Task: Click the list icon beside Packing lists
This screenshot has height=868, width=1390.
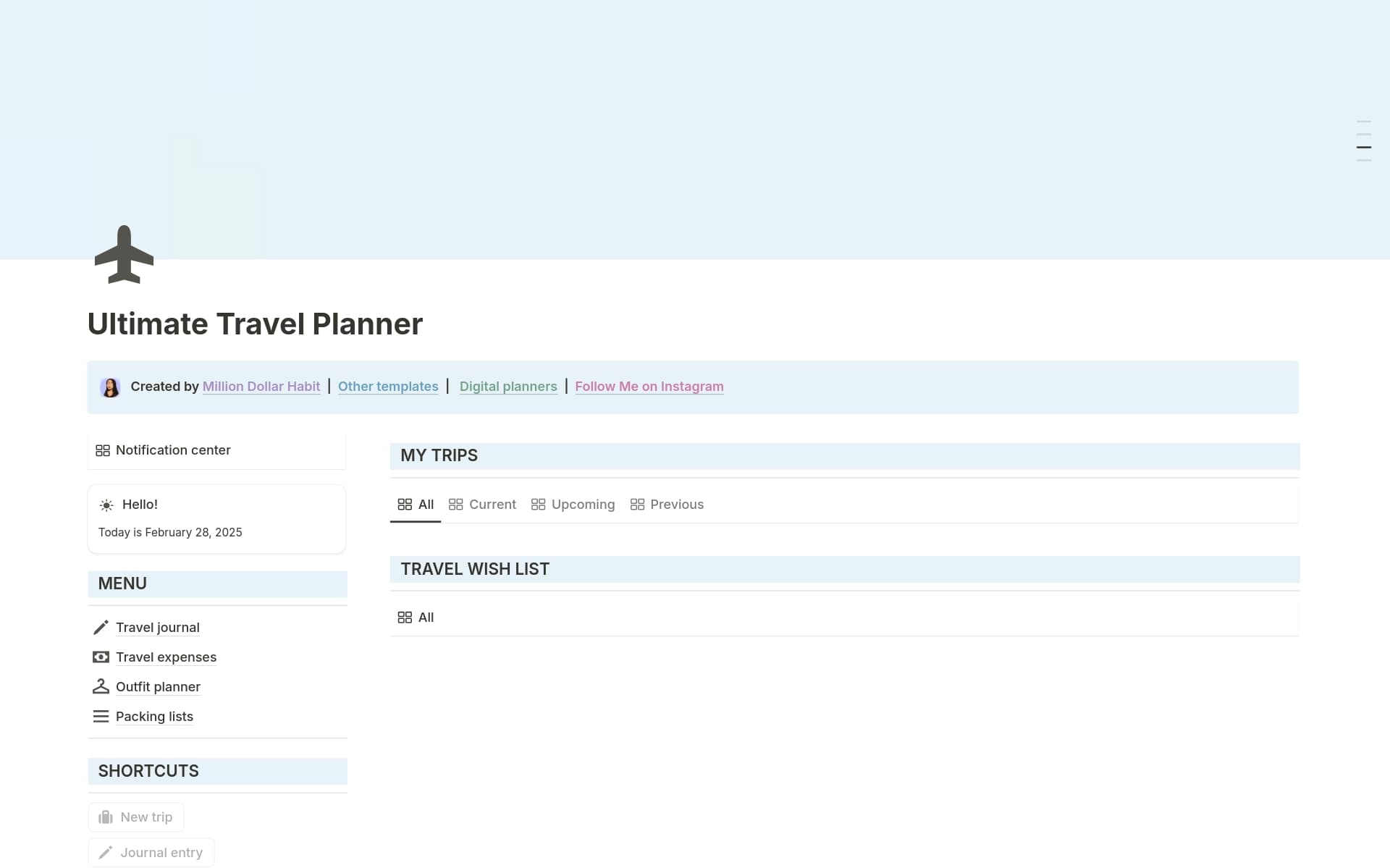Action: [x=101, y=716]
